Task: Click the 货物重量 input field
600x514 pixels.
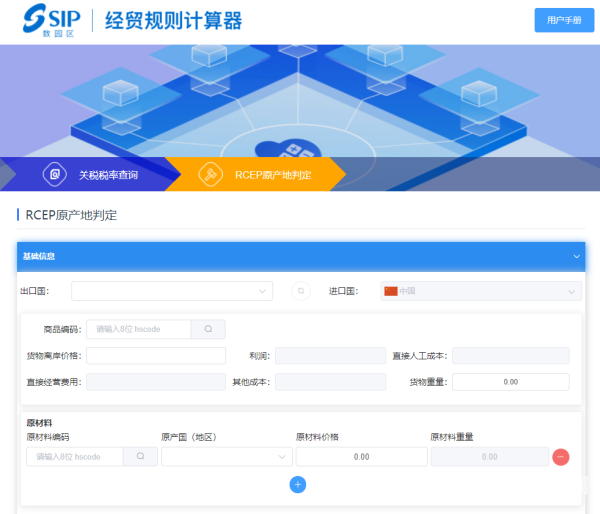Action: [510, 382]
